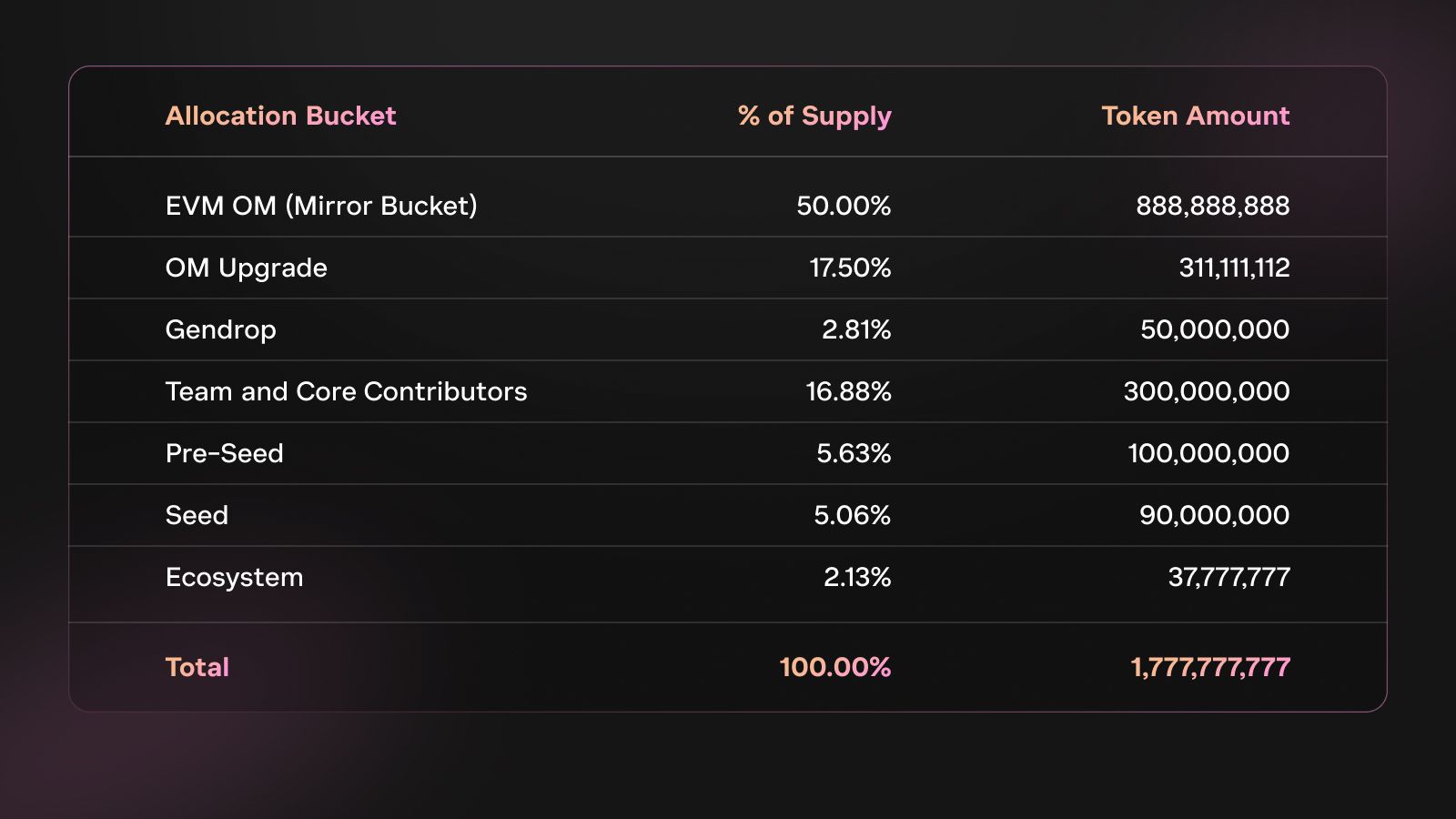Click the Seed row label
This screenshot has width=1456, height=819.
coord(197,515)
